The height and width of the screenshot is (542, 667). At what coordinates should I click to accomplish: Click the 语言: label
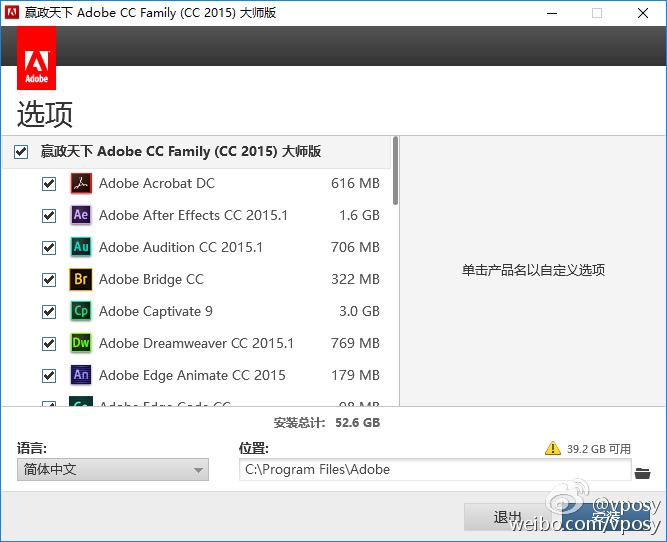click(32, 448)
